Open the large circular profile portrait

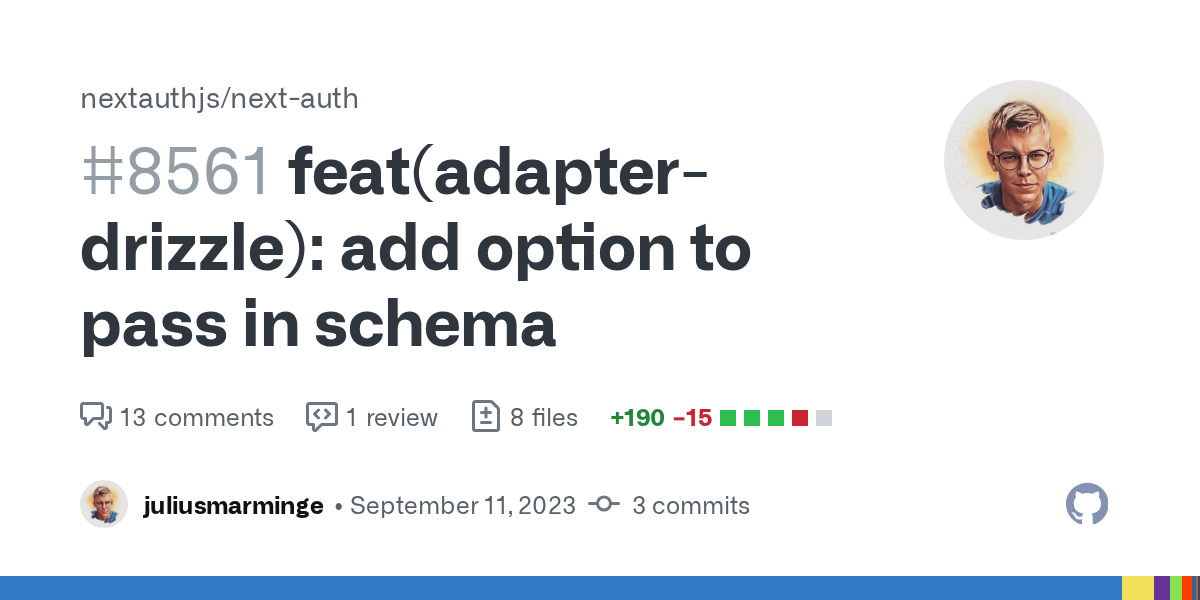pos(1023,160)
